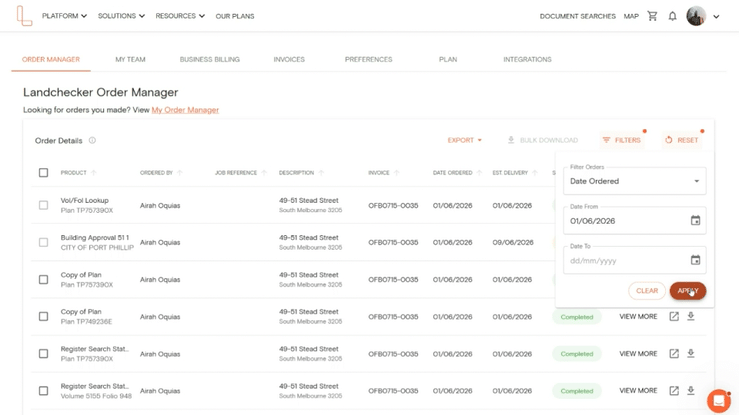View more for Copy of Plan TP749236E
This screenshot has width=739, height=415.
tap(638, 317)
